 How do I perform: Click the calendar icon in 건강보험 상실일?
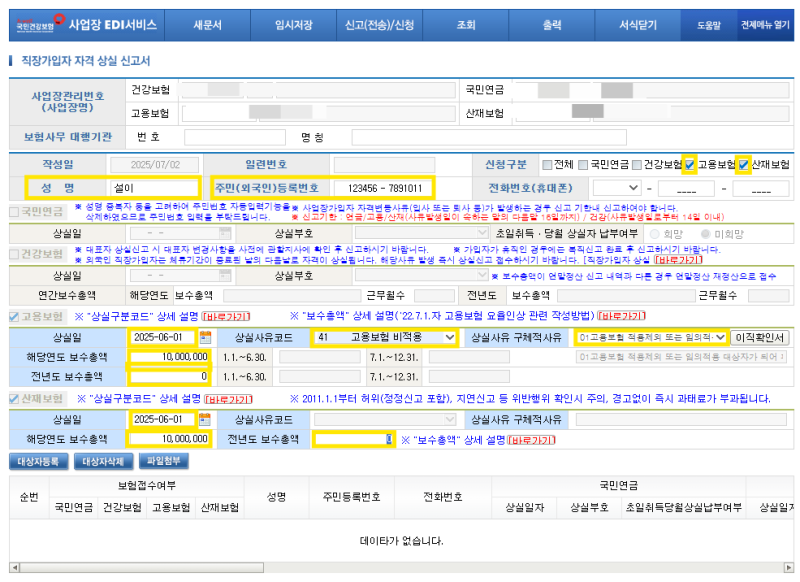[225, 275]
